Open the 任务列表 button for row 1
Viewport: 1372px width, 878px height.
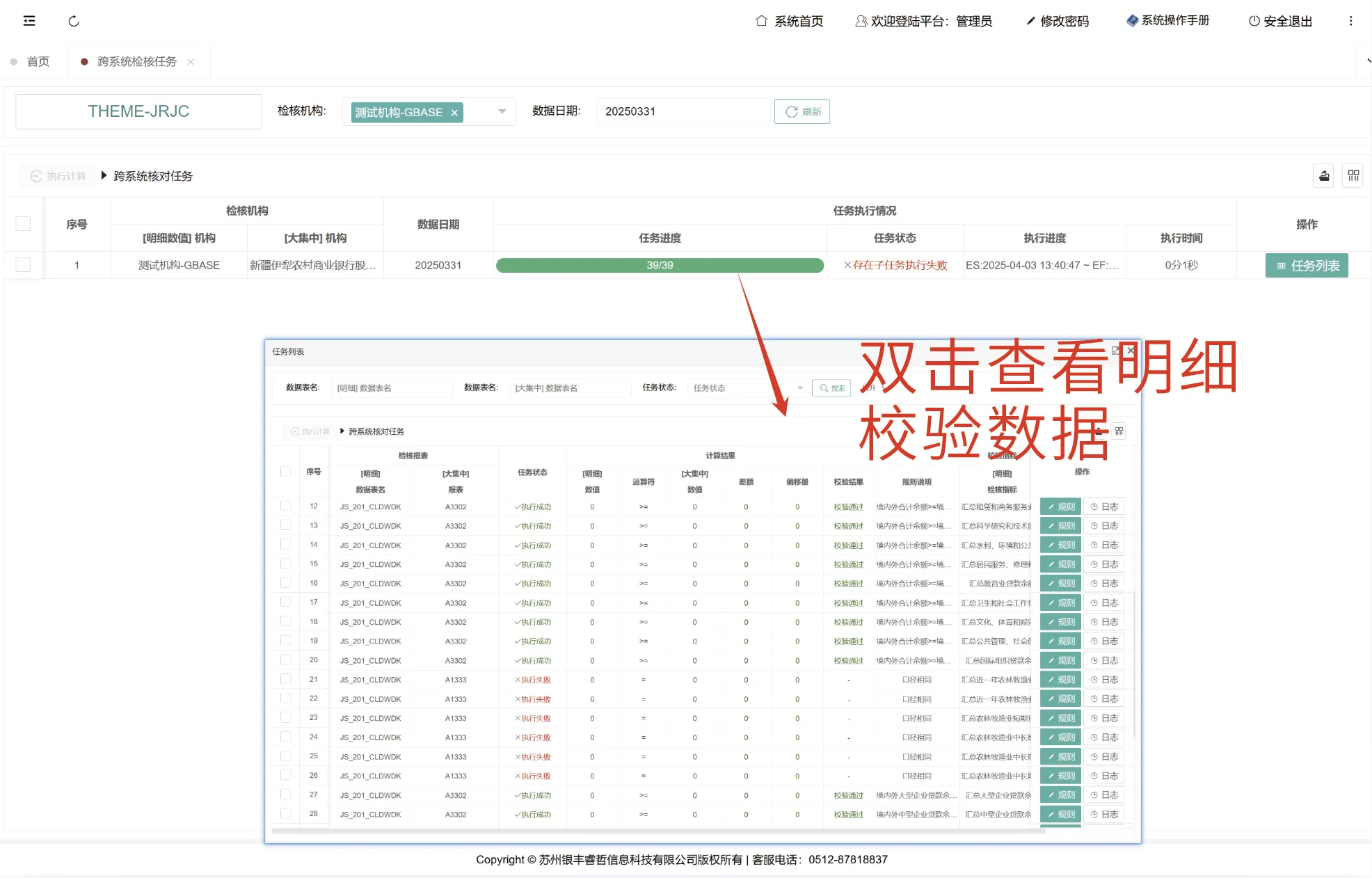tap(1307, 265)
